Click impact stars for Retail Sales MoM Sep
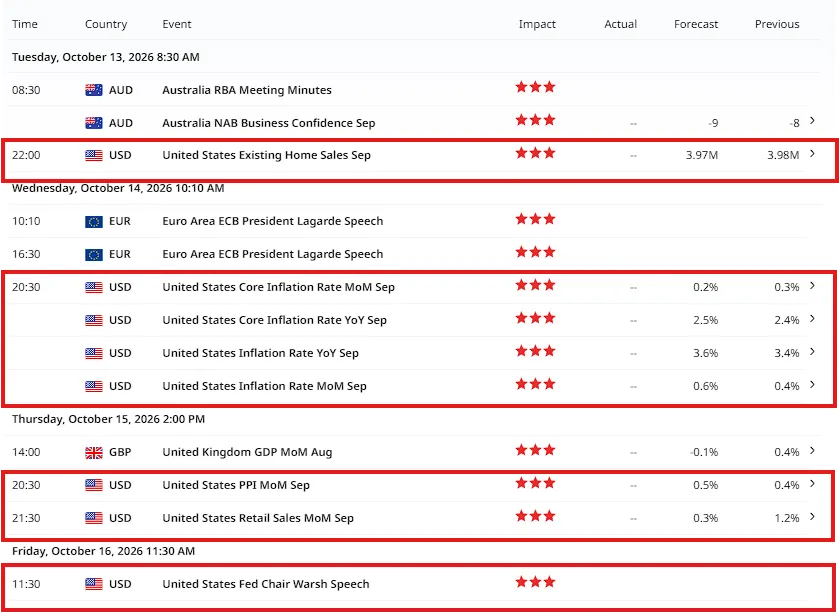The image size is (840, 613). pyautogui.click(x=535, y=515)
